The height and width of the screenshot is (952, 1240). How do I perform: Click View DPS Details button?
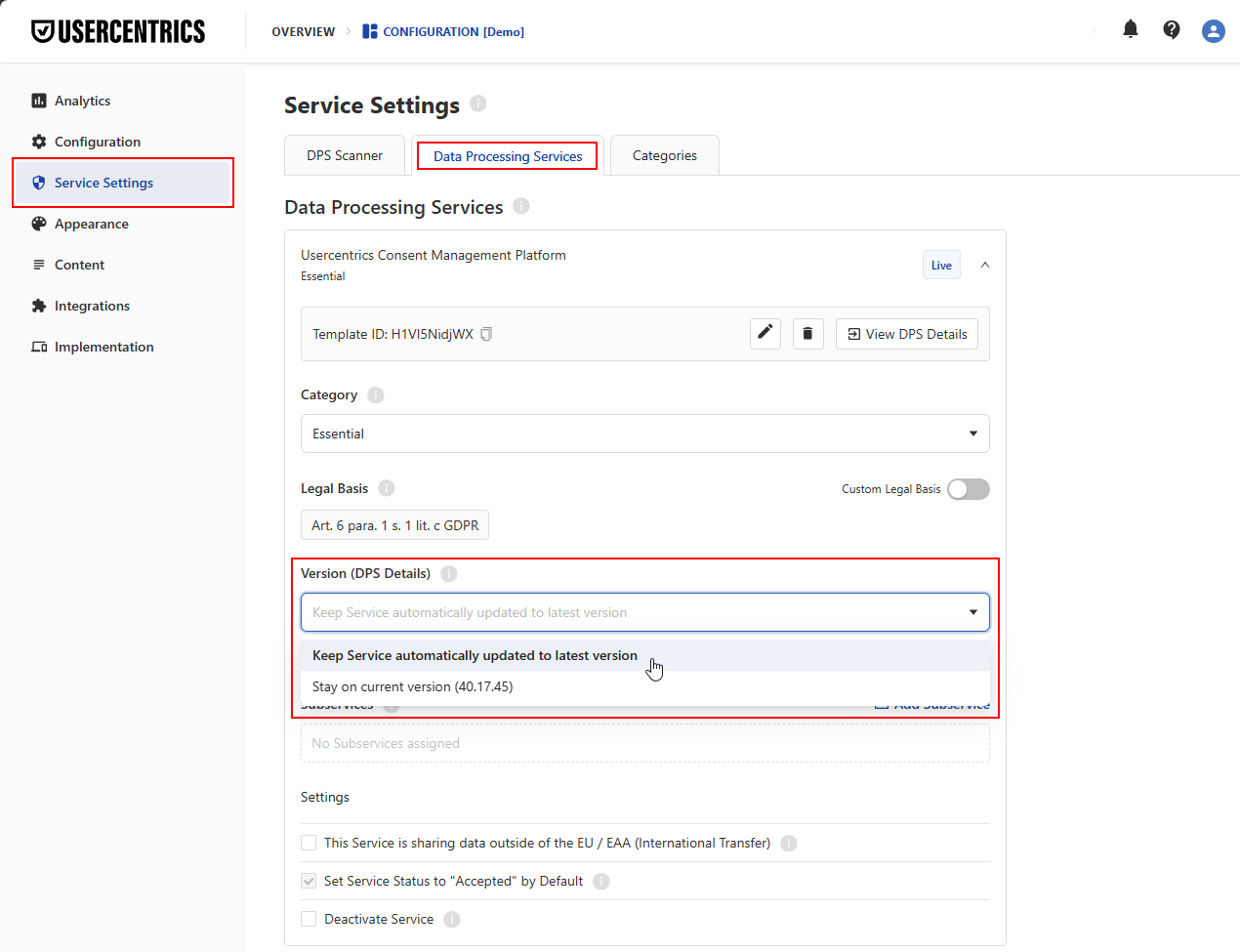[x=907, y=333]
